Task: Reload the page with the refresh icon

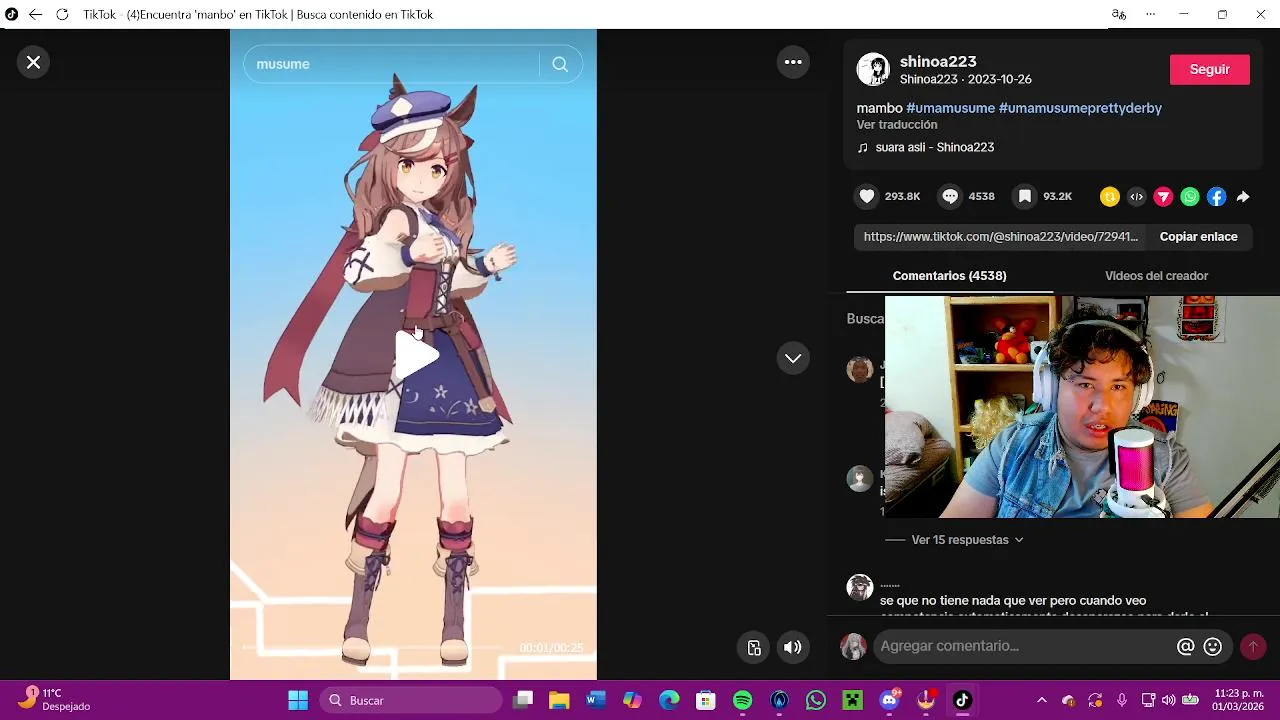Action: pos(62,14)
